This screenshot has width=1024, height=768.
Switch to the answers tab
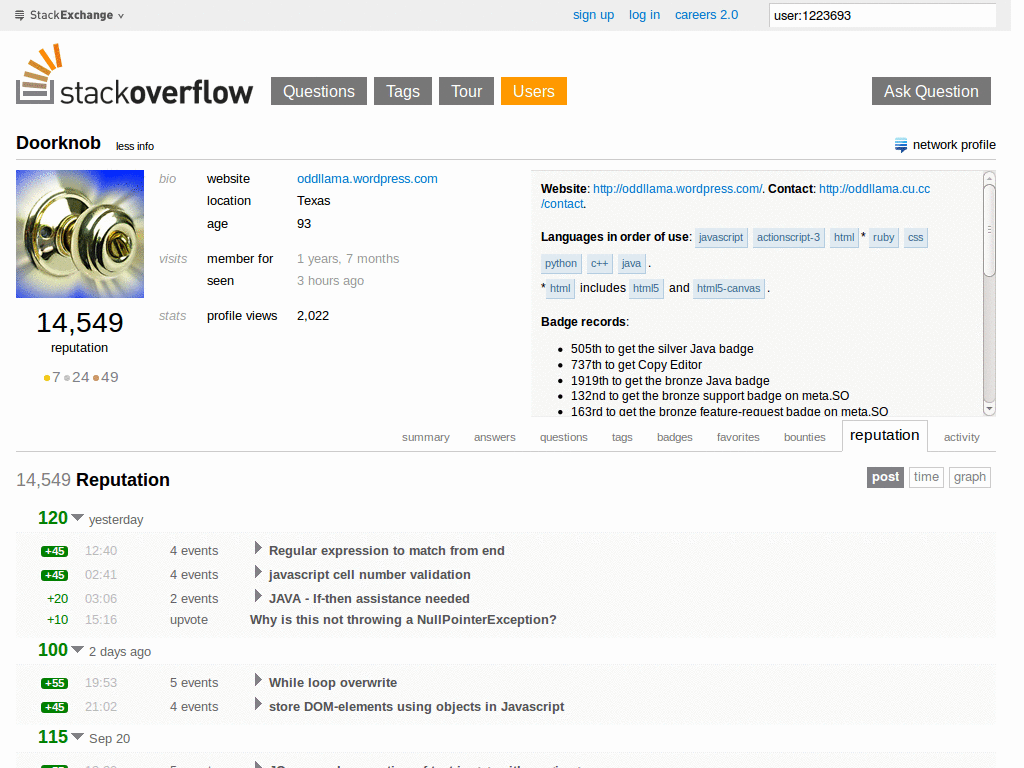(x=494, y=438)
